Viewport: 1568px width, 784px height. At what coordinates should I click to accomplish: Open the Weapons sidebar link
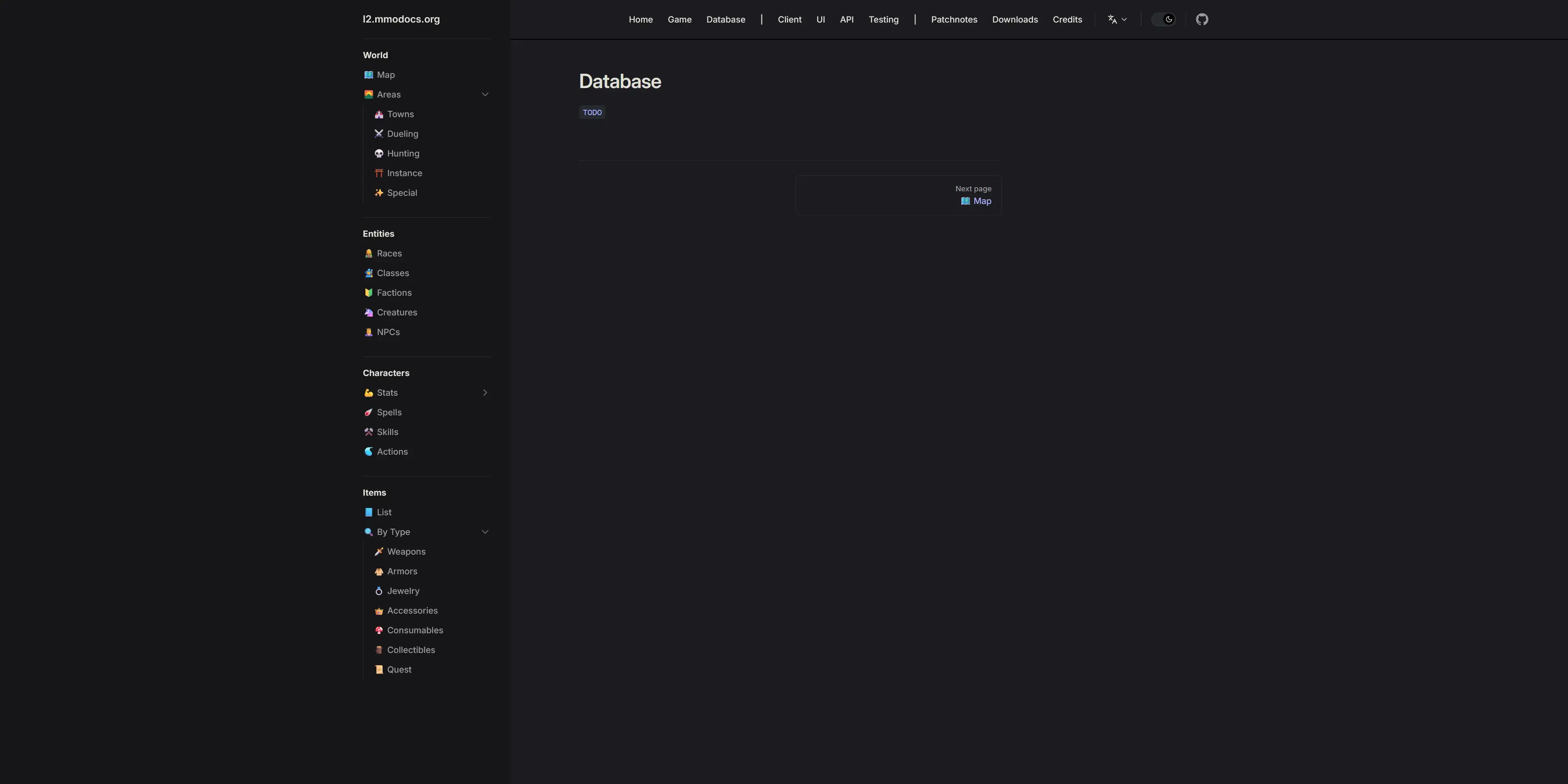point(406,551)
